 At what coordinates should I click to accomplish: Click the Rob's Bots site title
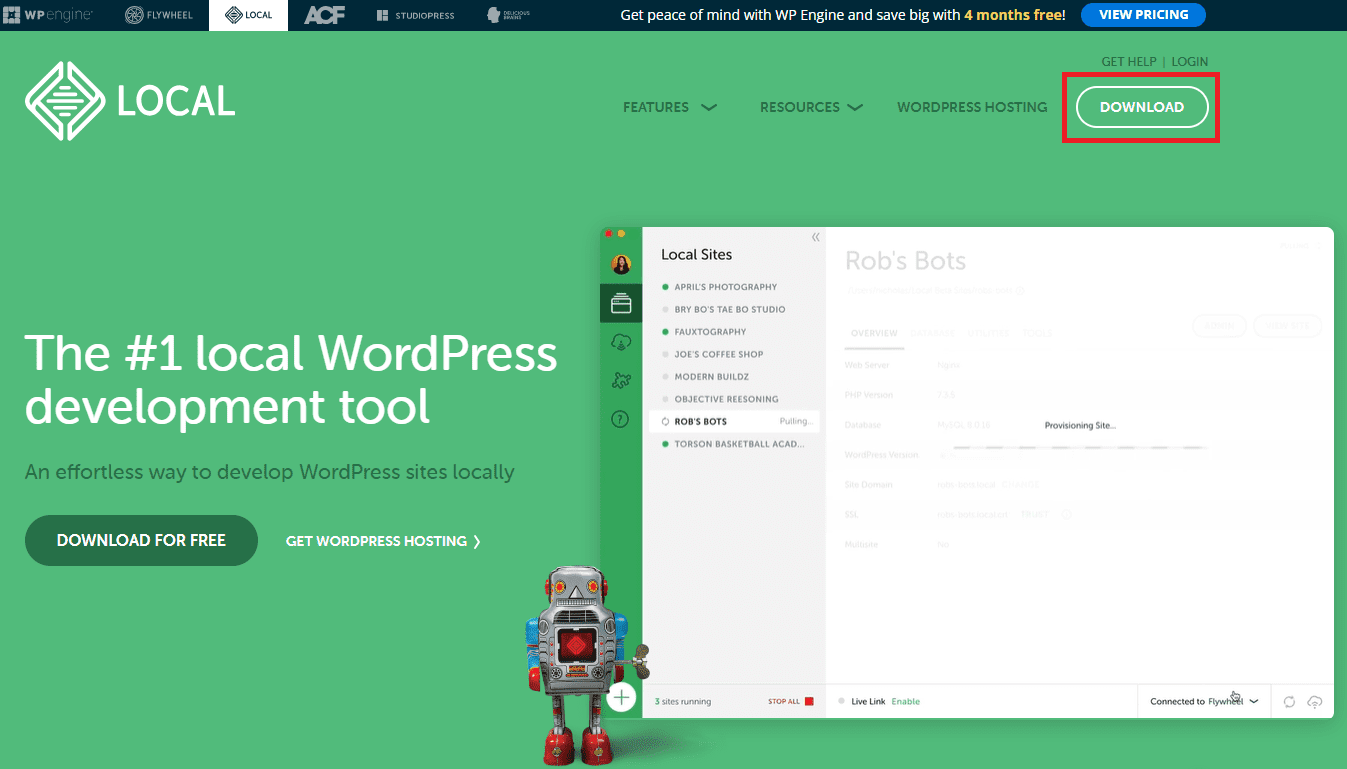[906, 261]
